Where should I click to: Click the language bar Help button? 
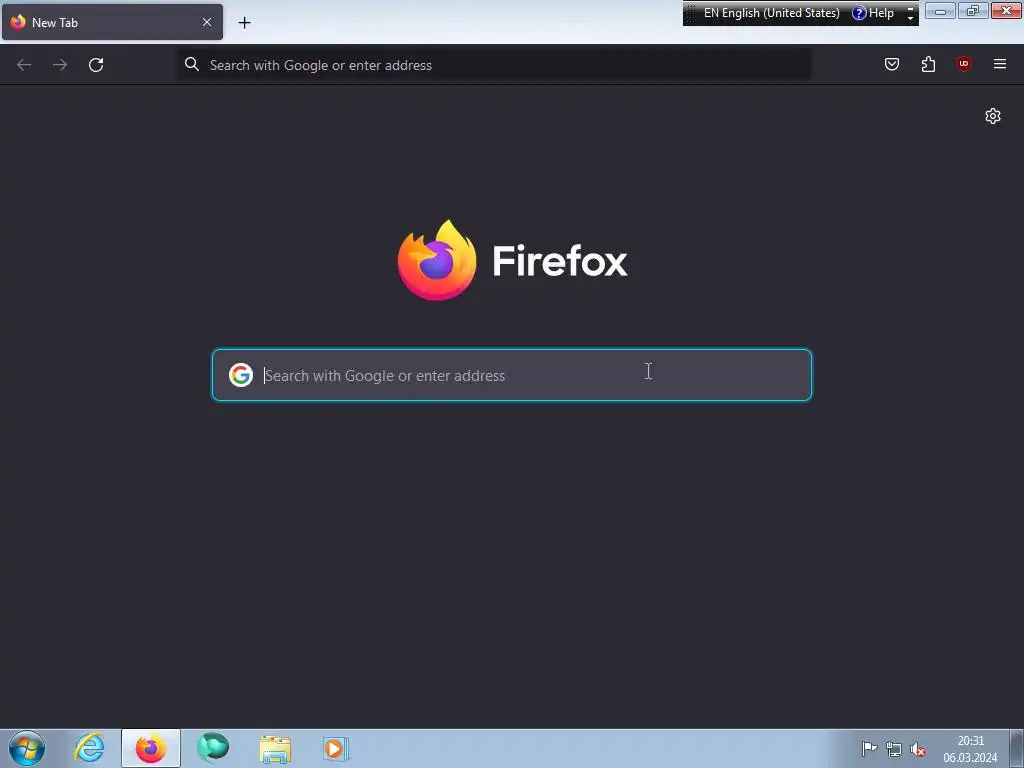coord(873,13)
